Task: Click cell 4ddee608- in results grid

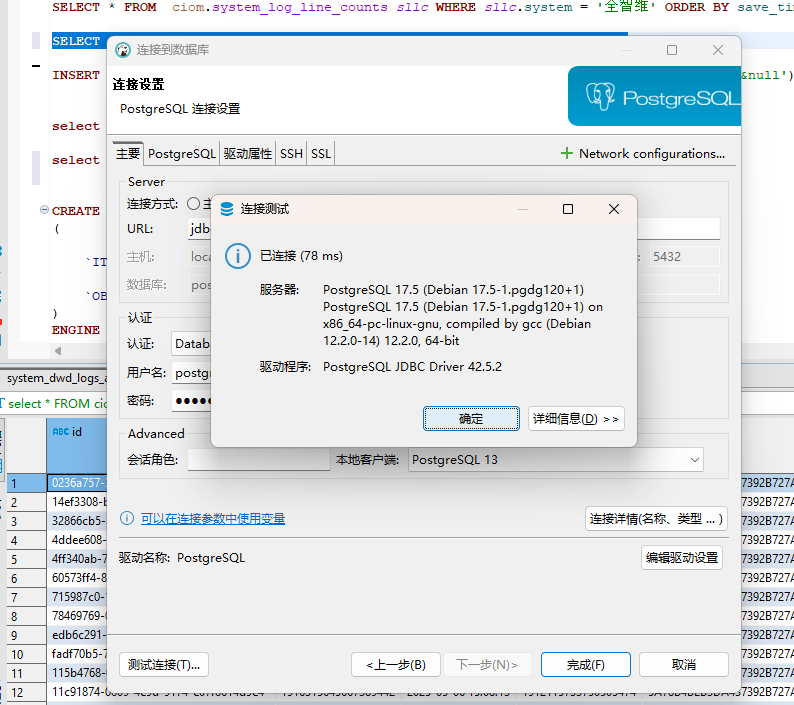Action: 77,540
